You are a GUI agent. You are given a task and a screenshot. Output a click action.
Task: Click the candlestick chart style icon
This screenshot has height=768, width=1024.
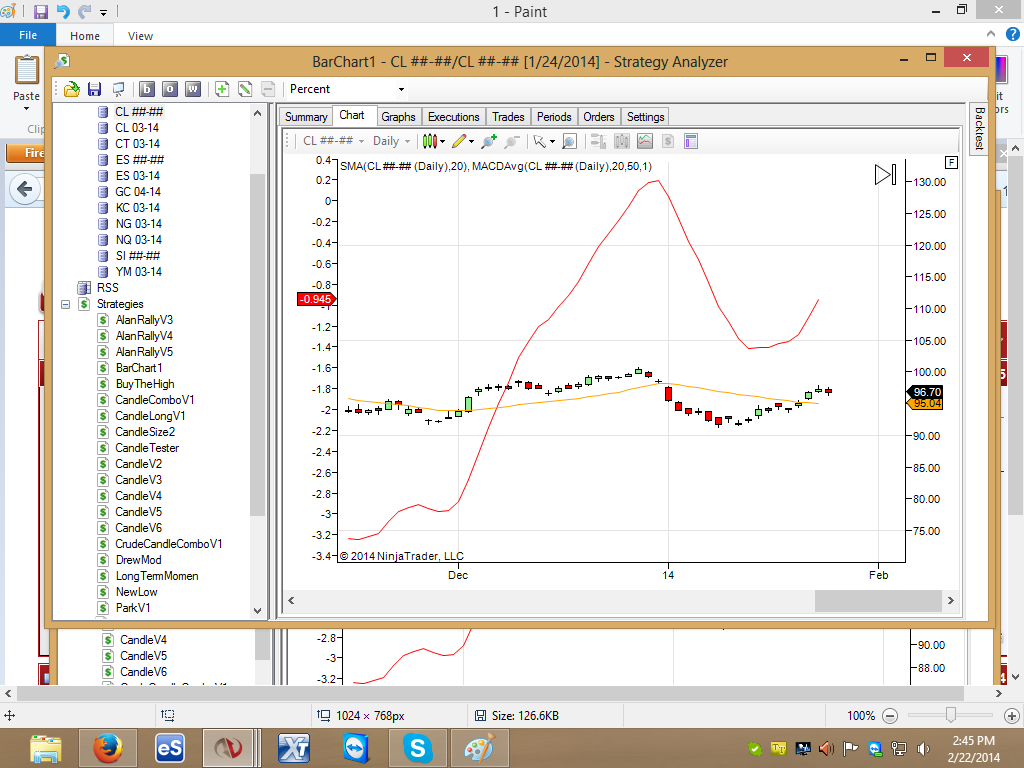click(x=429, y=141)
